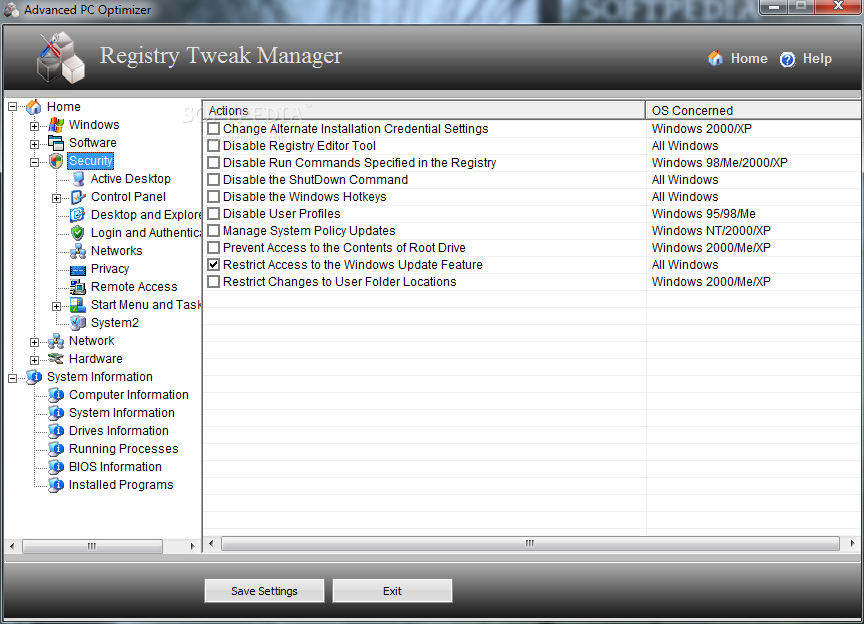Viewport: 864px width, 624px height.
Task: Click the green shield Login and Authentication icon
Action: pos(78,233)
